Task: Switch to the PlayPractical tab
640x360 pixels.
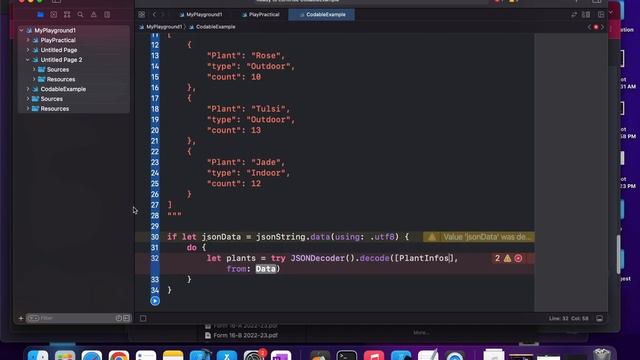Action: 261,15
